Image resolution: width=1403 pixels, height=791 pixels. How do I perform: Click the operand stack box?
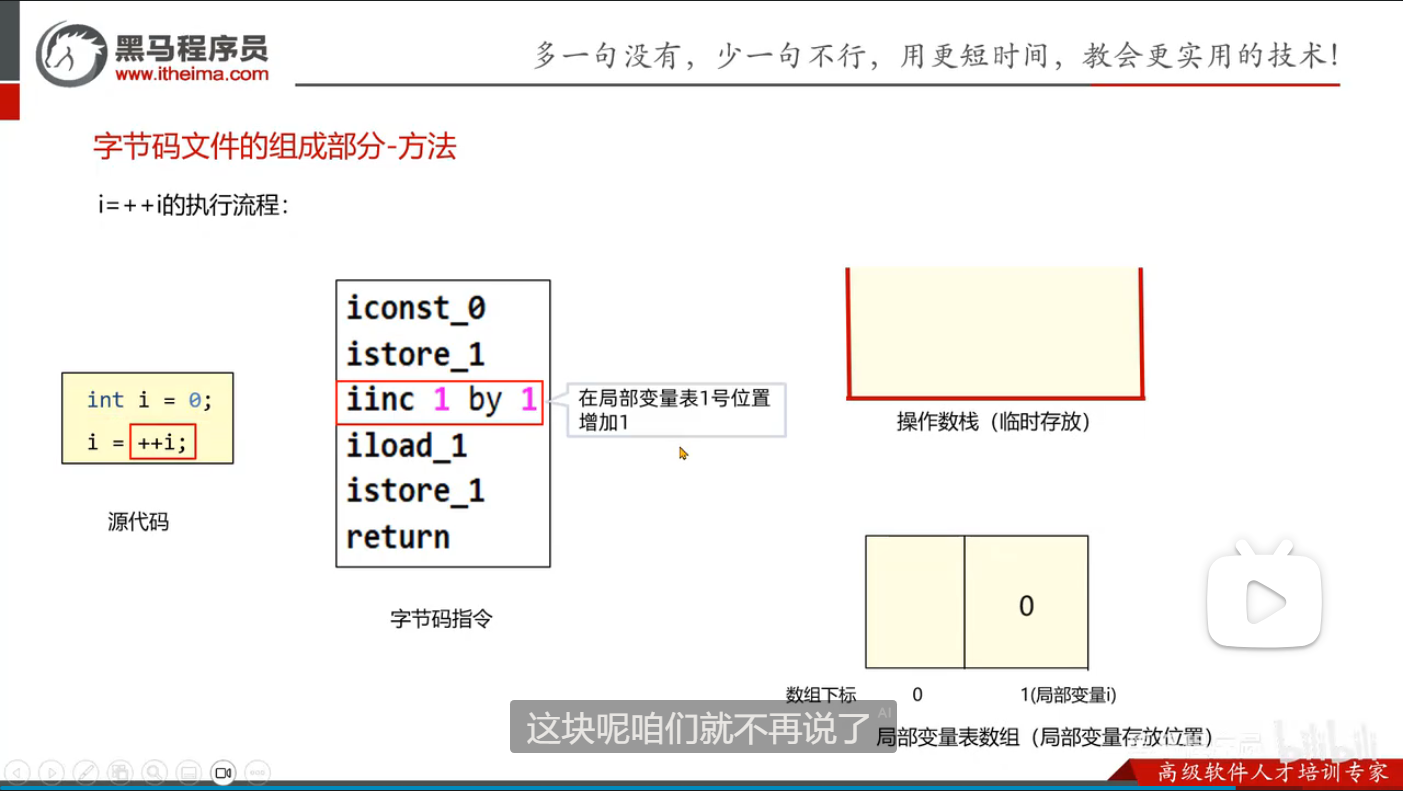995,333
